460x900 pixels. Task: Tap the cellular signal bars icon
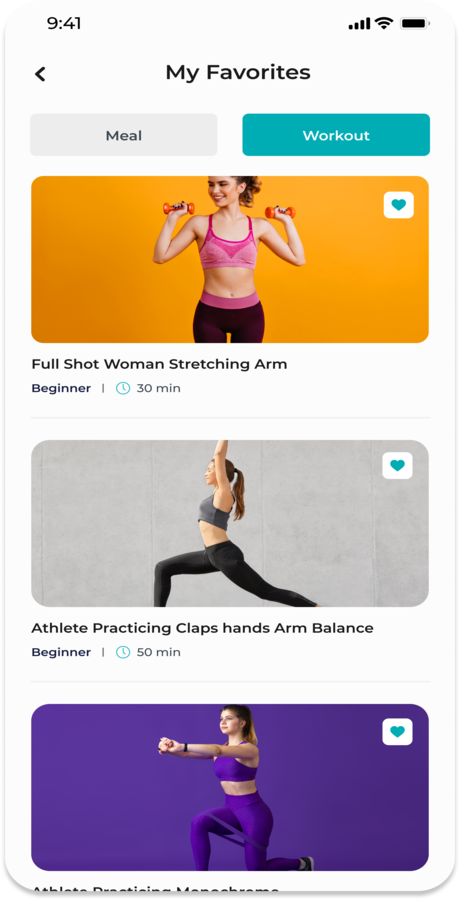[x=359, y=24]
